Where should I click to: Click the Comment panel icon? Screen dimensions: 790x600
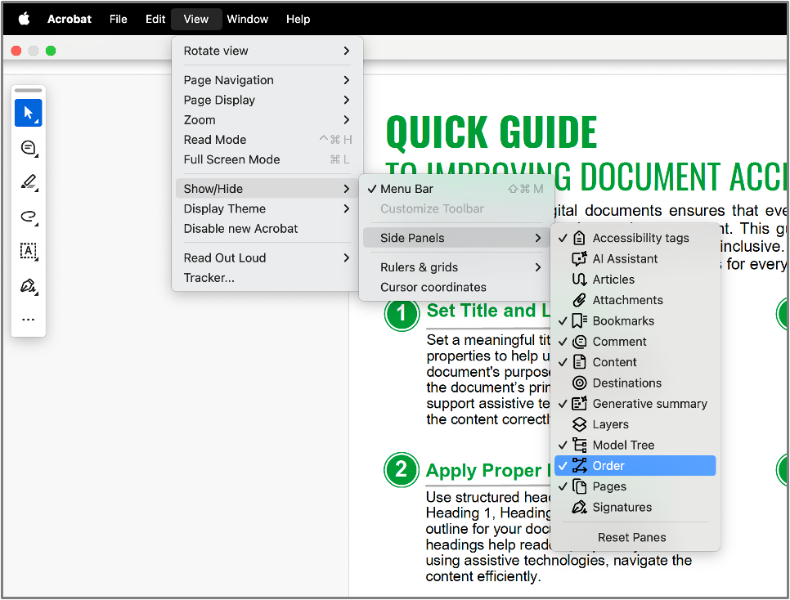pyautogui.click(x=579, y=342)
